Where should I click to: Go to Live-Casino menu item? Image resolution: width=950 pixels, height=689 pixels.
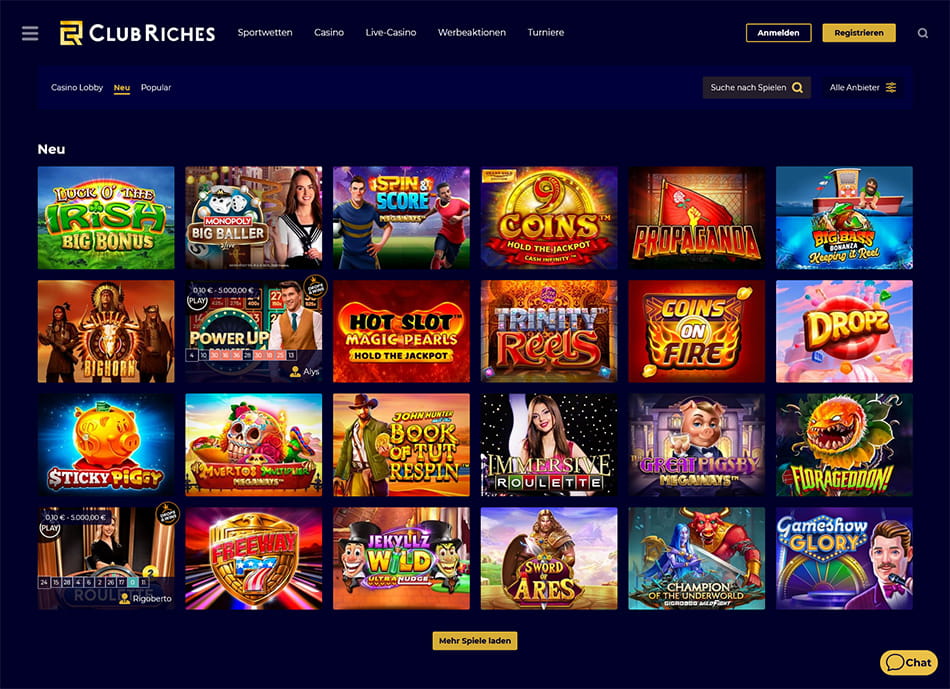click(391, 33)
